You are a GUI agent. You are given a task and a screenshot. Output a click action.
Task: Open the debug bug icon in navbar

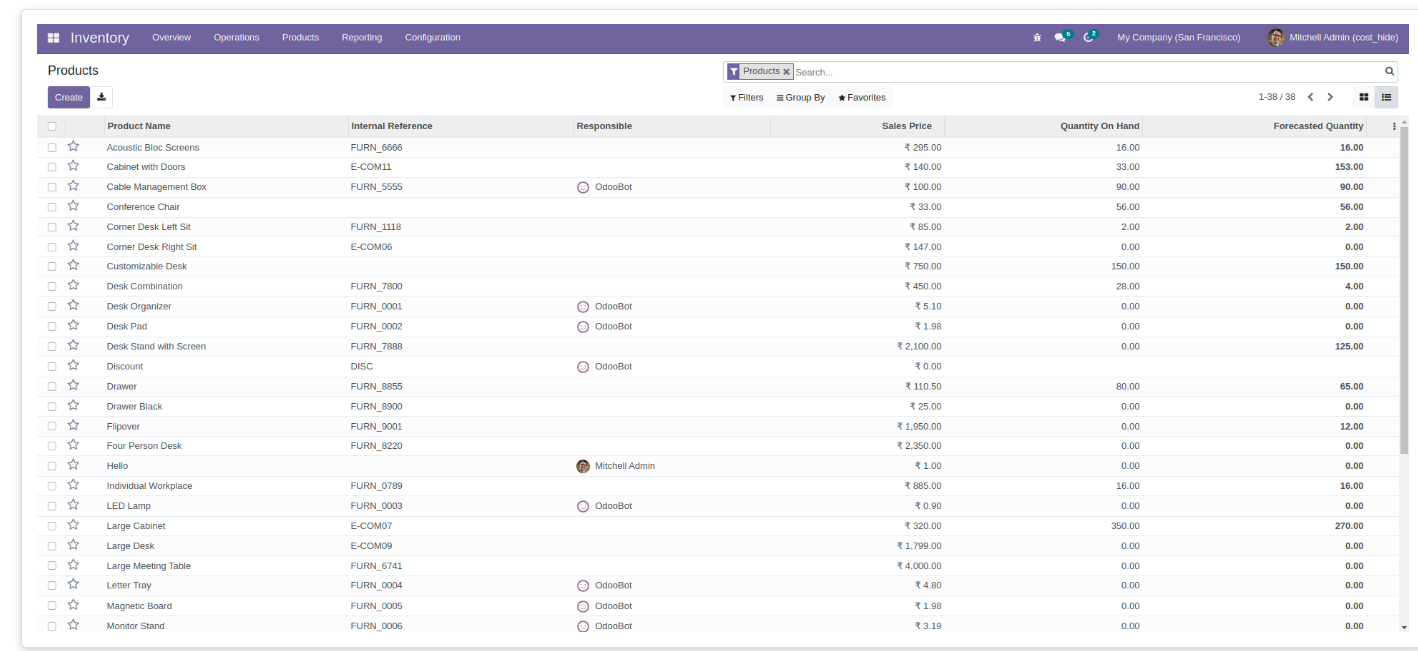[x=1037, y=38]
